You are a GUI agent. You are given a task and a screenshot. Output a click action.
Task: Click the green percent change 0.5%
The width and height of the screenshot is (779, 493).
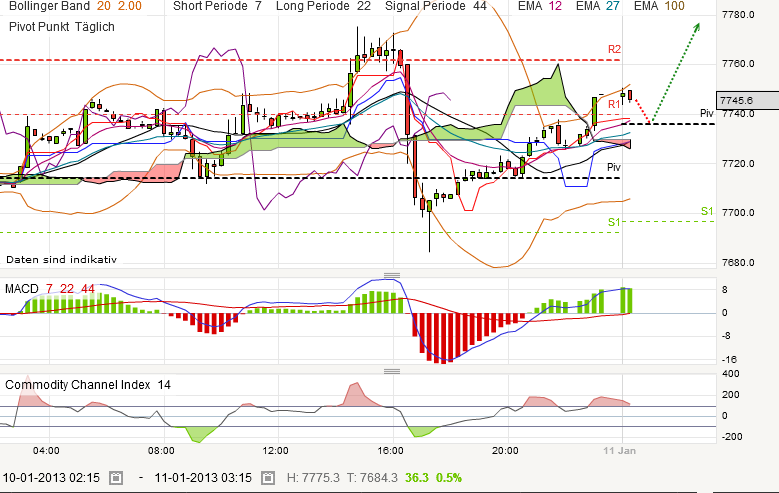(x=449, y=478)
